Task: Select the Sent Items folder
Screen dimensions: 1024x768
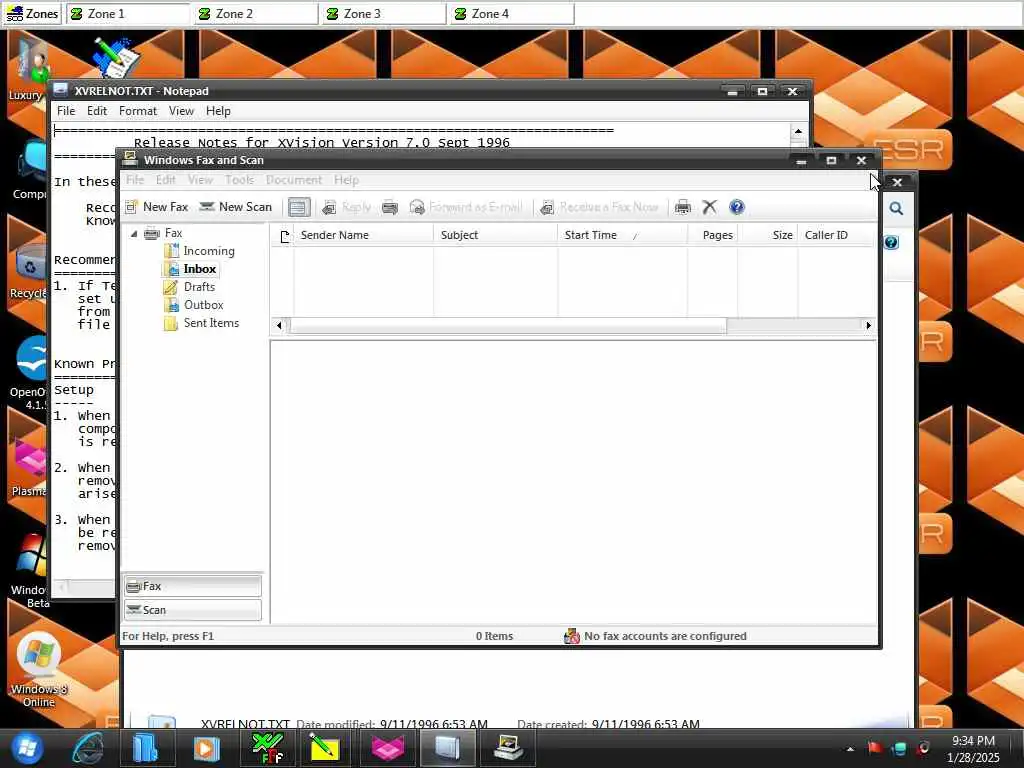Action: click(x=202, y=323)
